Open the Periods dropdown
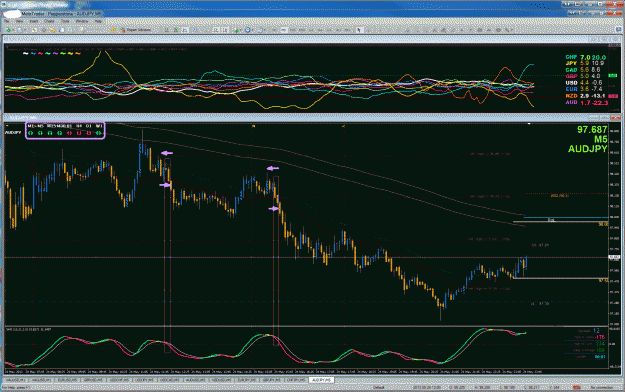This screenshot has height=392, width=625. tap(249, 30)
